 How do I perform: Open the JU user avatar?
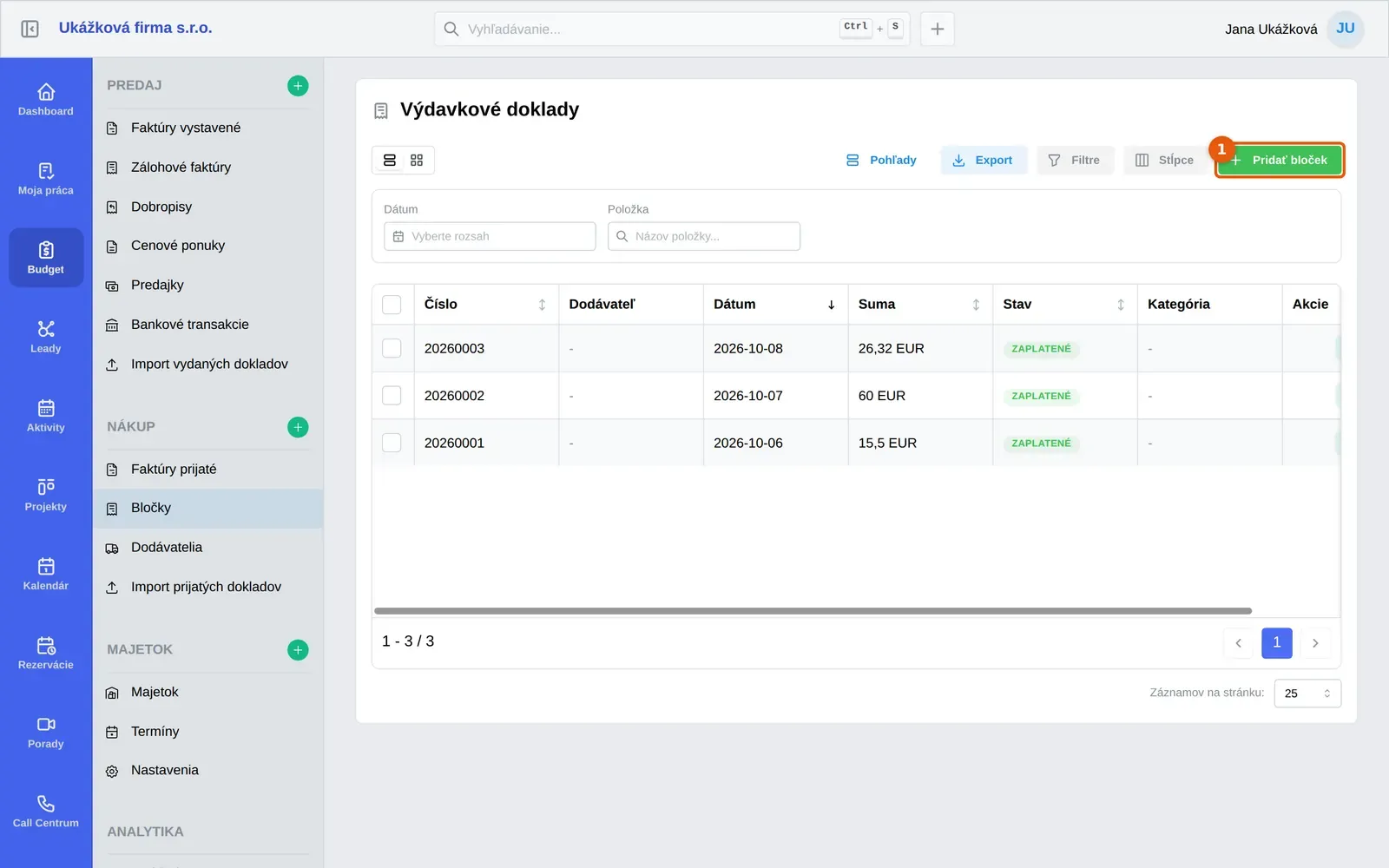point(1346,29)
